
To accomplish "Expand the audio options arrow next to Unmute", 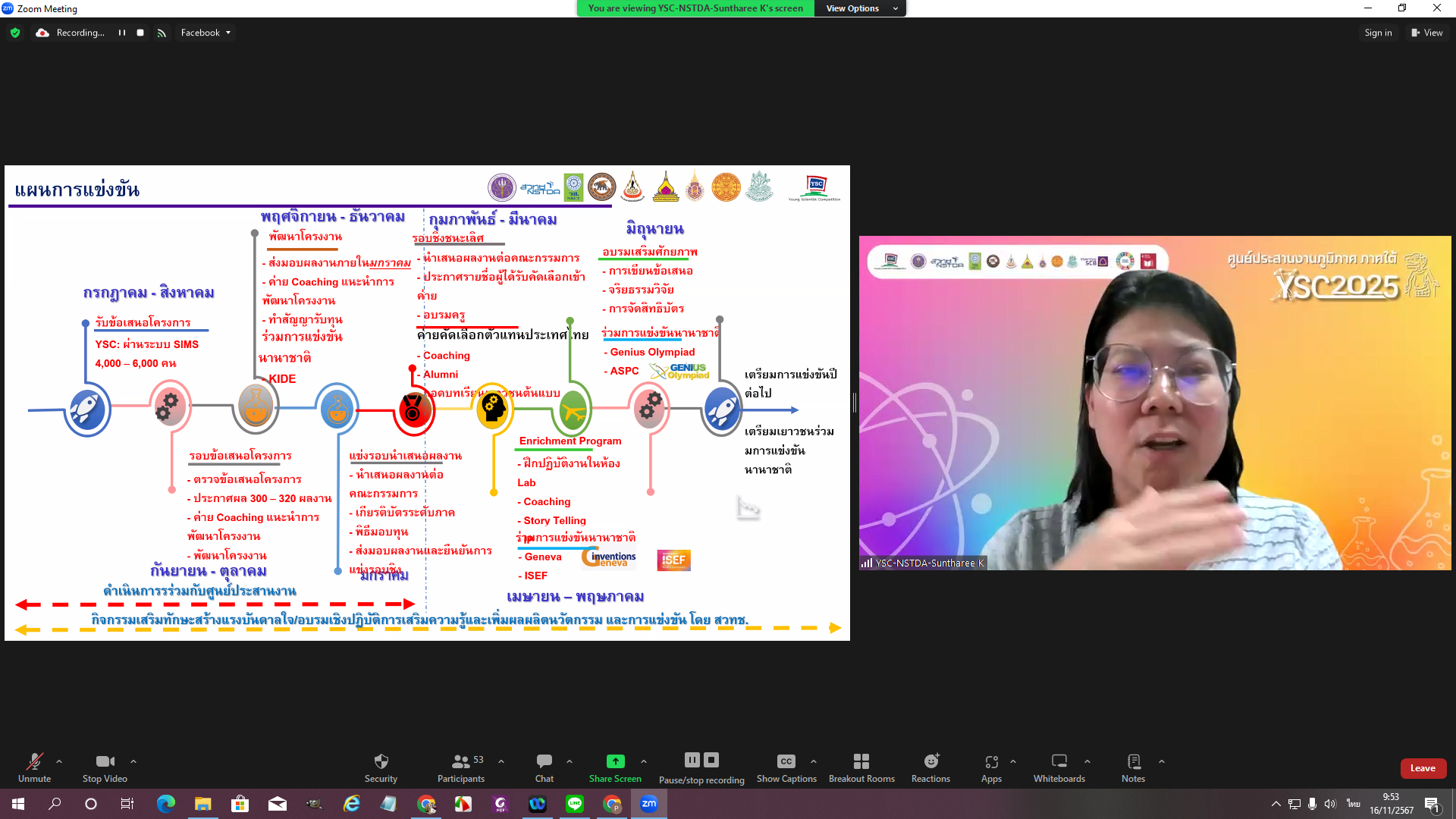I will [59, 761].
